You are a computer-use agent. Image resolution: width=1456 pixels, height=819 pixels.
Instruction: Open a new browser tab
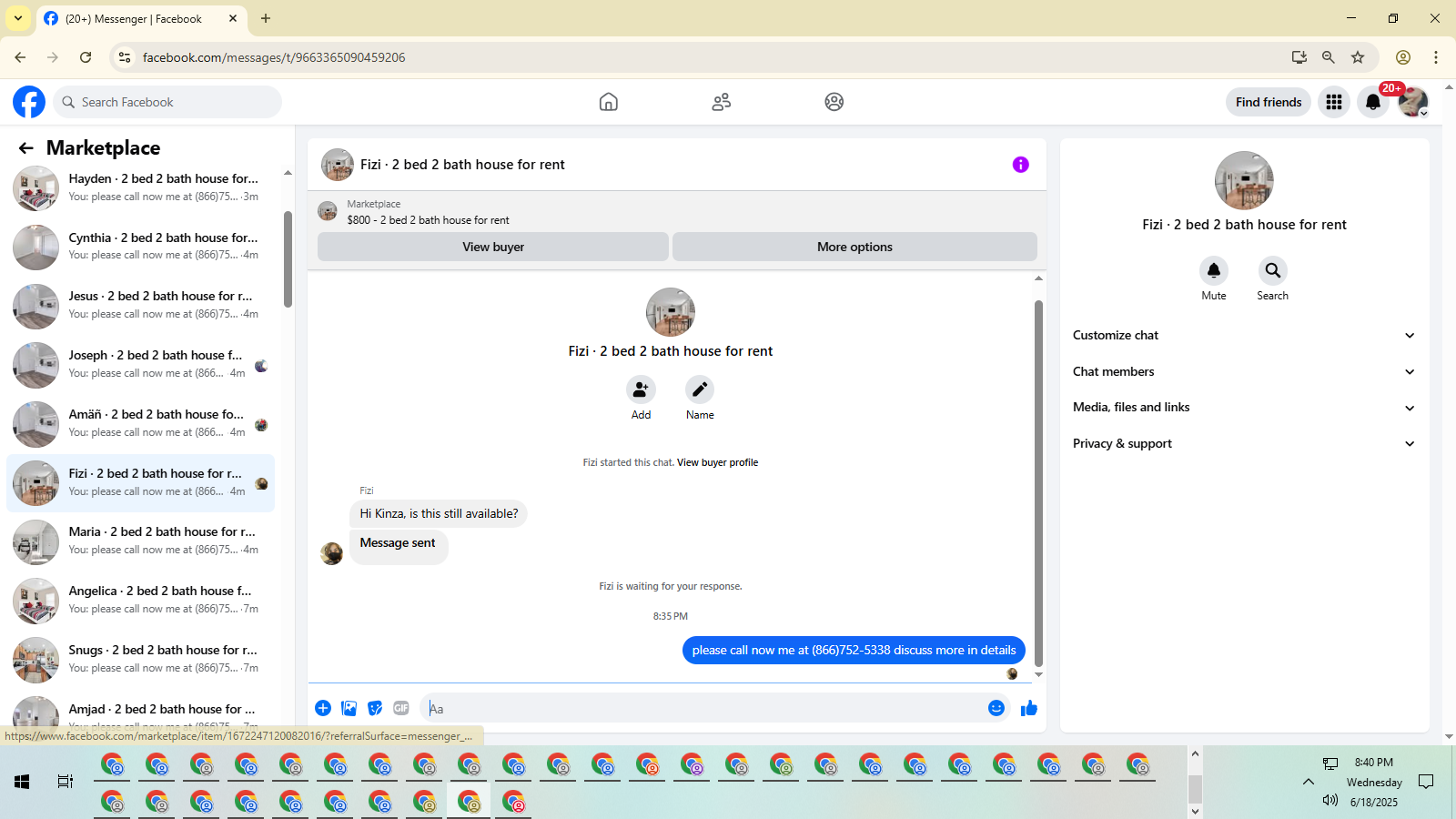coord(266,18)
